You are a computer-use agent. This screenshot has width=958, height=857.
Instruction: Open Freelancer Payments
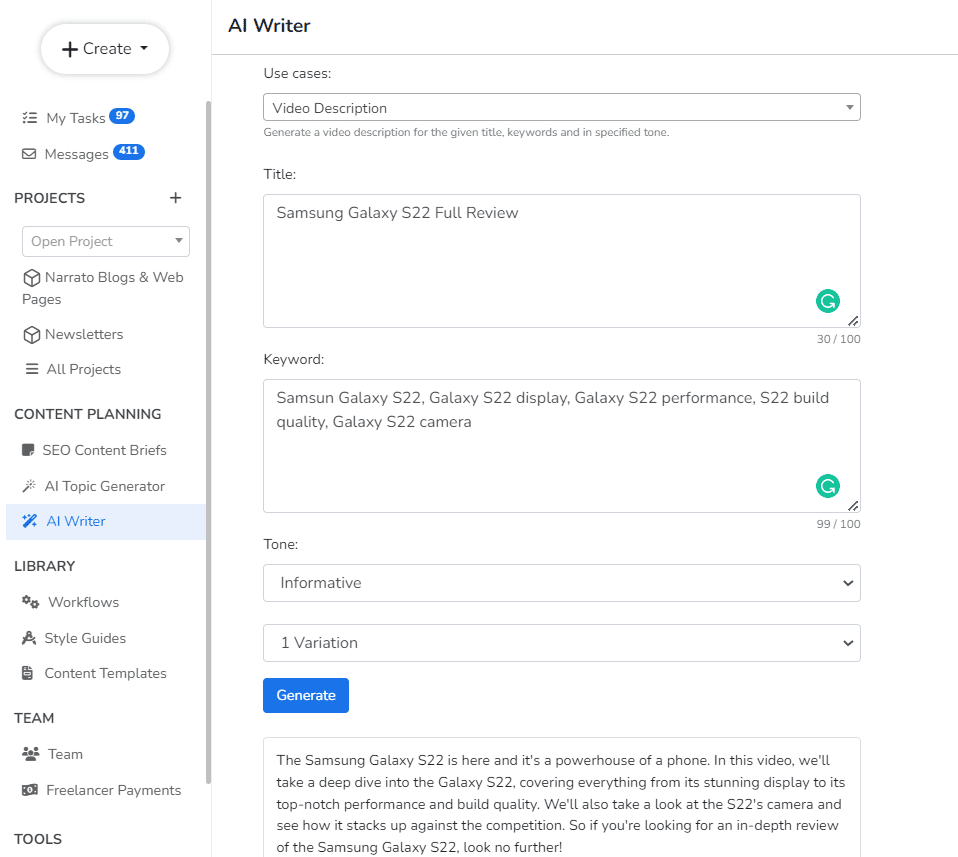click(x=114, y=790)
